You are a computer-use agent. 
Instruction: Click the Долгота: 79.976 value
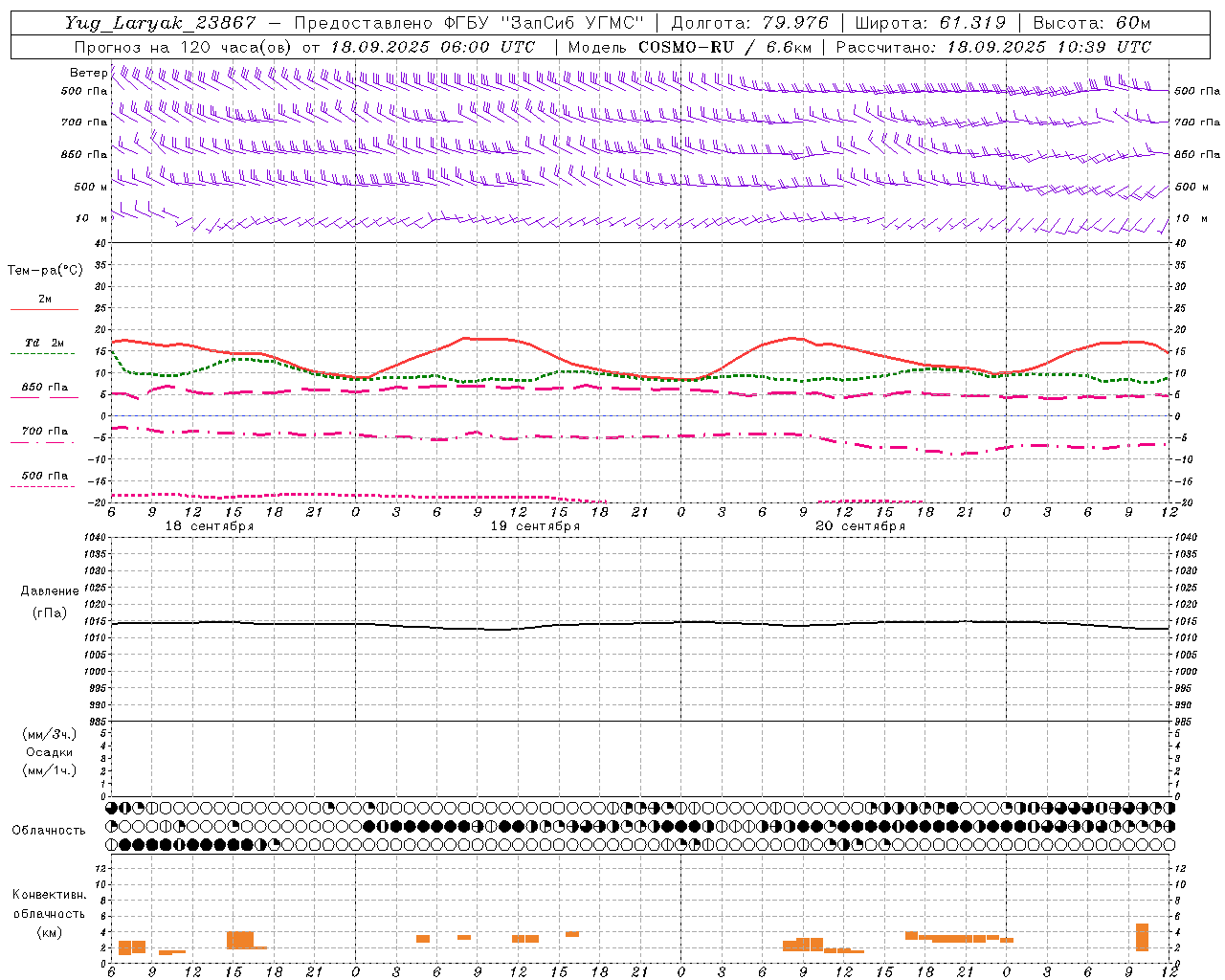pyautogui.click(x=750, y=23)
